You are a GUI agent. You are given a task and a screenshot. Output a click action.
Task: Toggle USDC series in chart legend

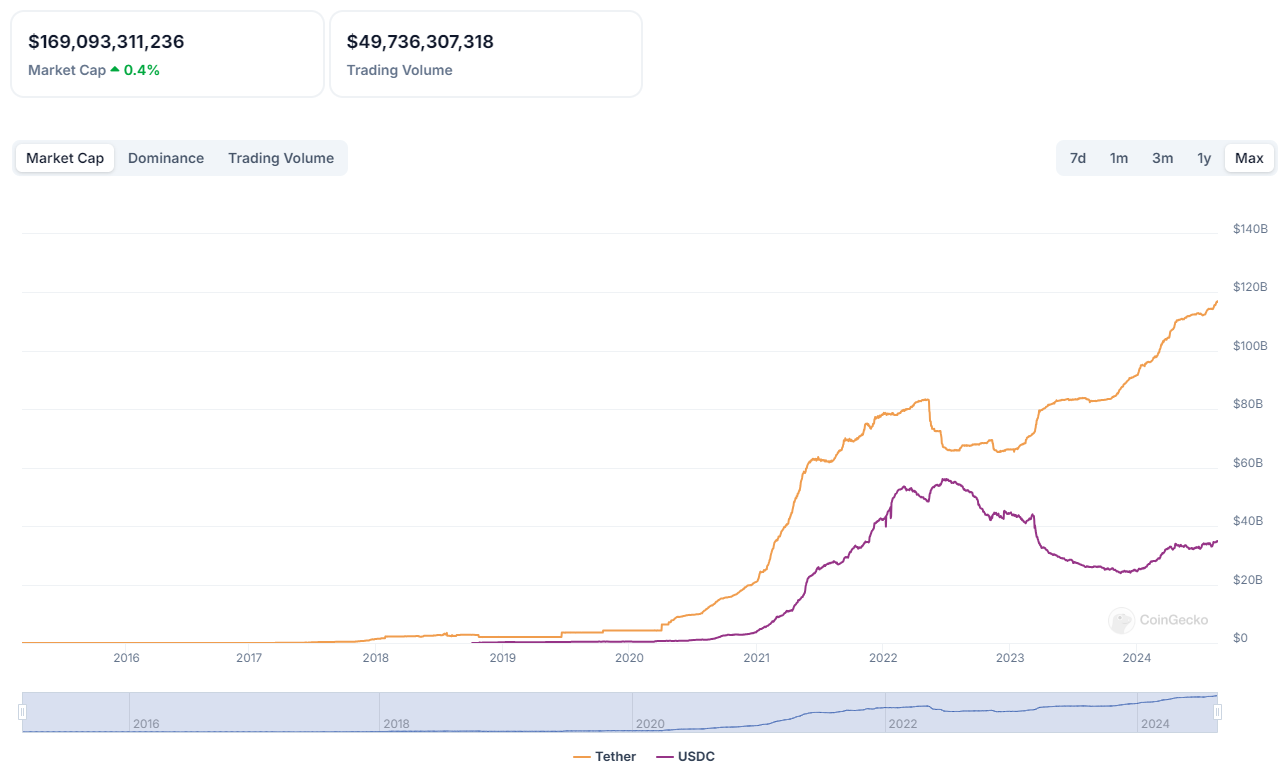(696, 756)
